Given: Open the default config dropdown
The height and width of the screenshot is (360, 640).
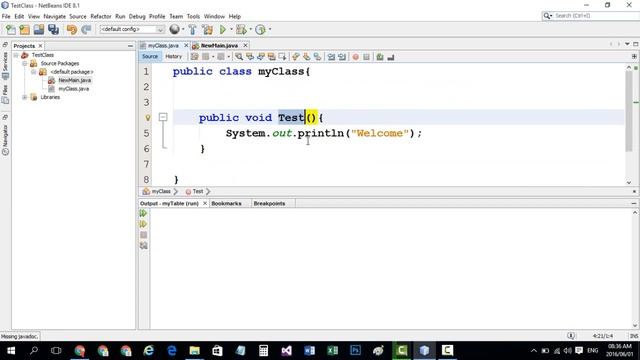Looking at the screenshot, I should (x=132, y=29).
